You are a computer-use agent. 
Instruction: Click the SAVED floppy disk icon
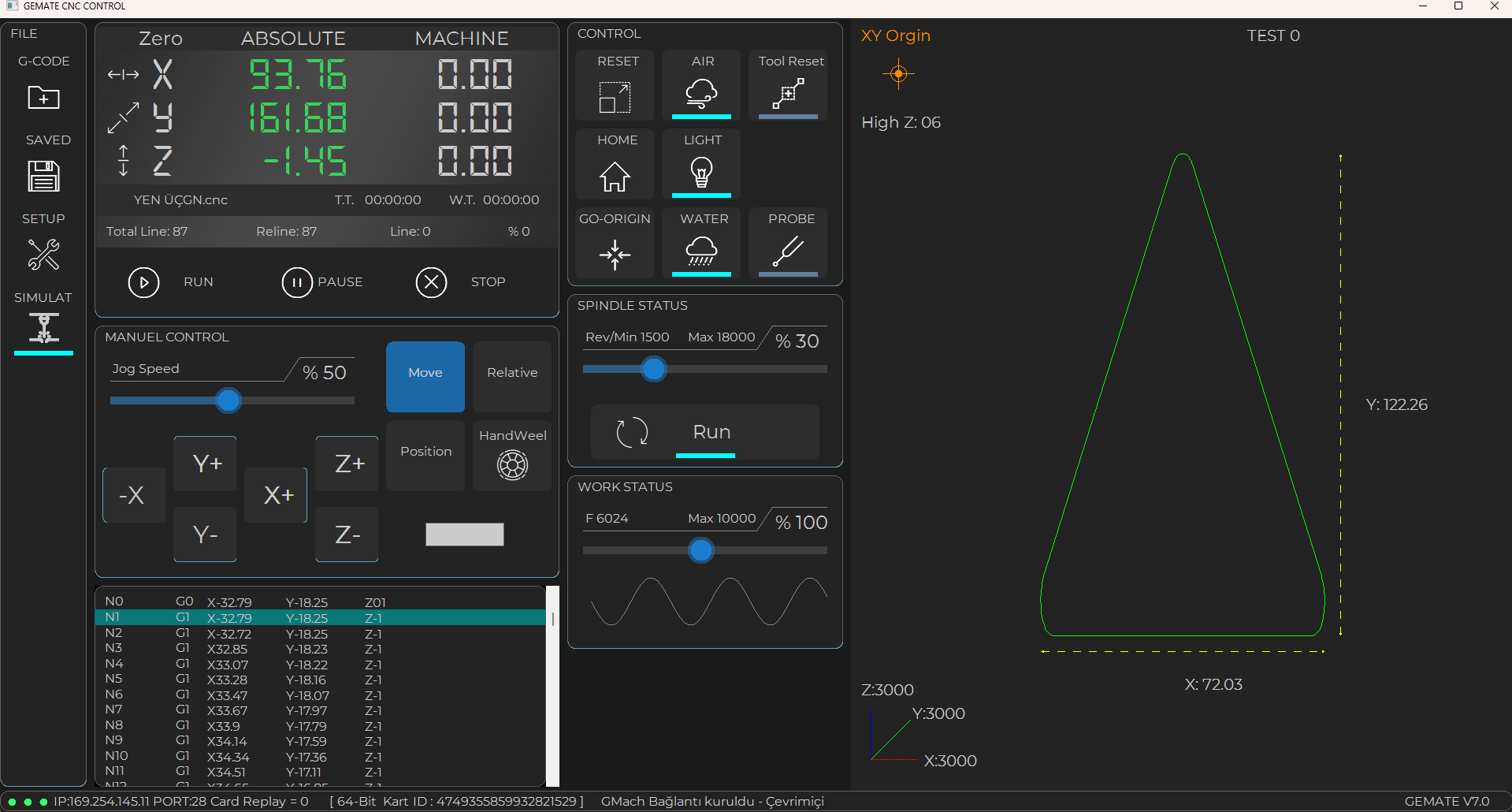[44, 177]
